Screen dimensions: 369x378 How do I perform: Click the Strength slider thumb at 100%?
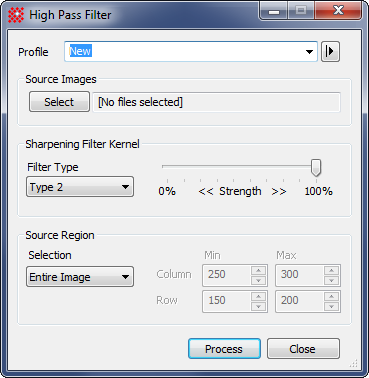pyautogui.click(x=316, y=168)
